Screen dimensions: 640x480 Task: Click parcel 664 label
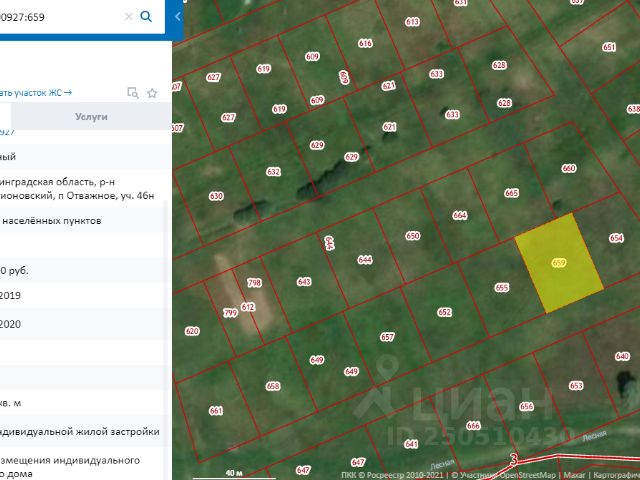(x=459, y=216)
